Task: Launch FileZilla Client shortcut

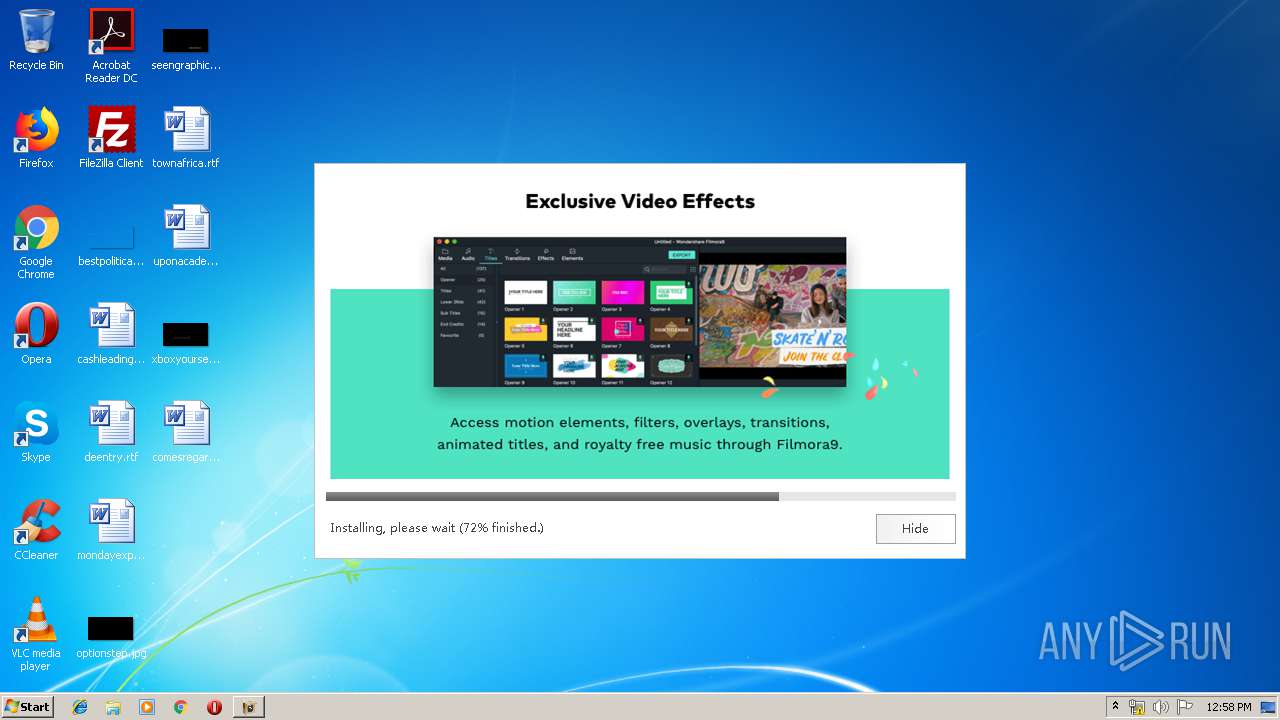Action: [111, 138]
